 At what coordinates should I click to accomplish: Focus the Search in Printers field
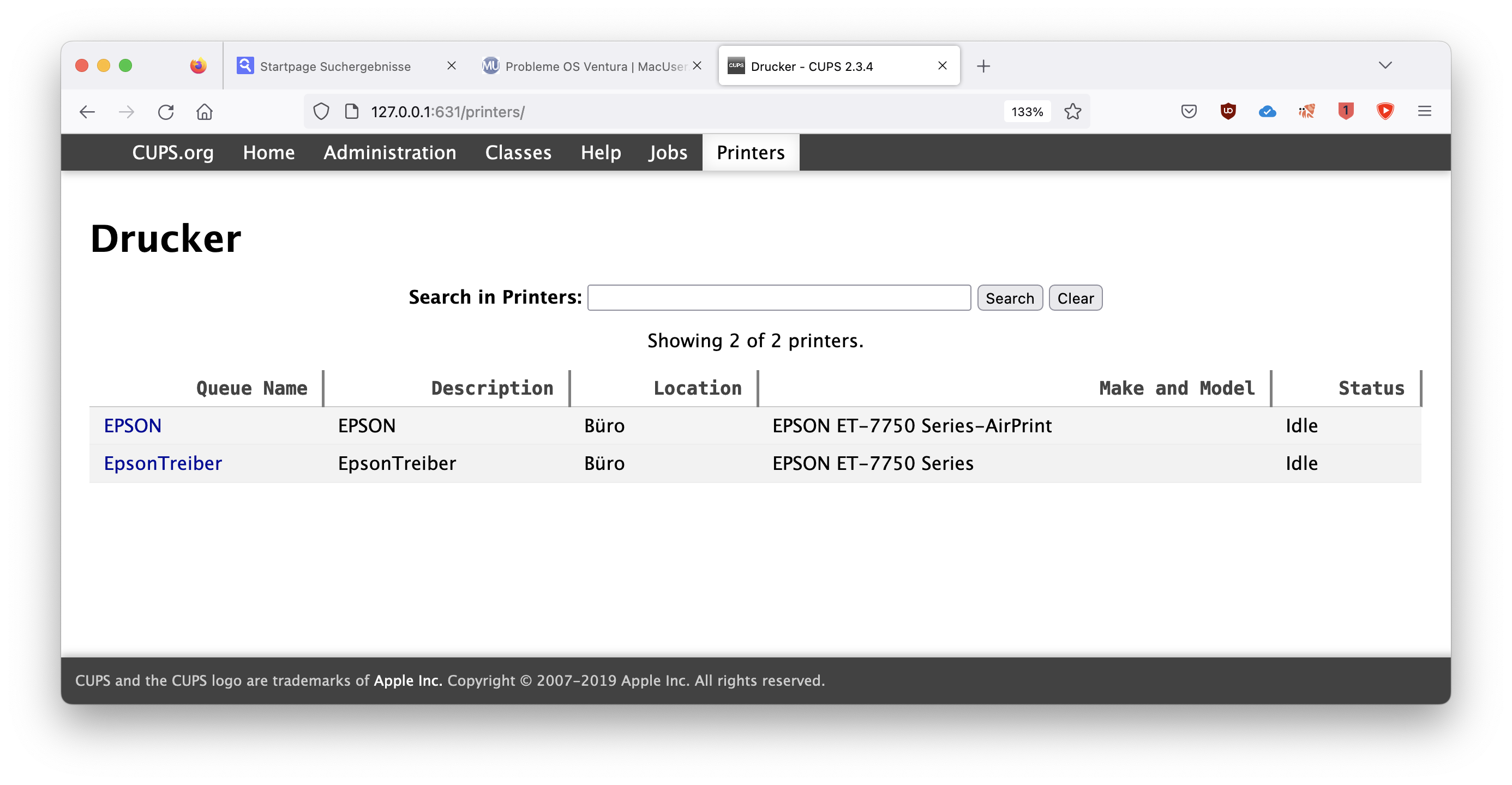click(779, 298)
